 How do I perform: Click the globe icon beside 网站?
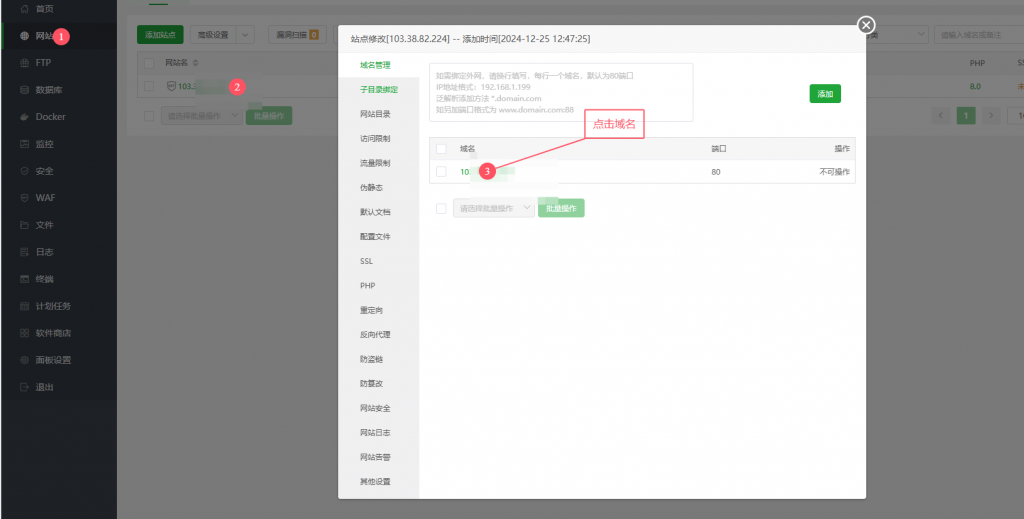point(25,36)
